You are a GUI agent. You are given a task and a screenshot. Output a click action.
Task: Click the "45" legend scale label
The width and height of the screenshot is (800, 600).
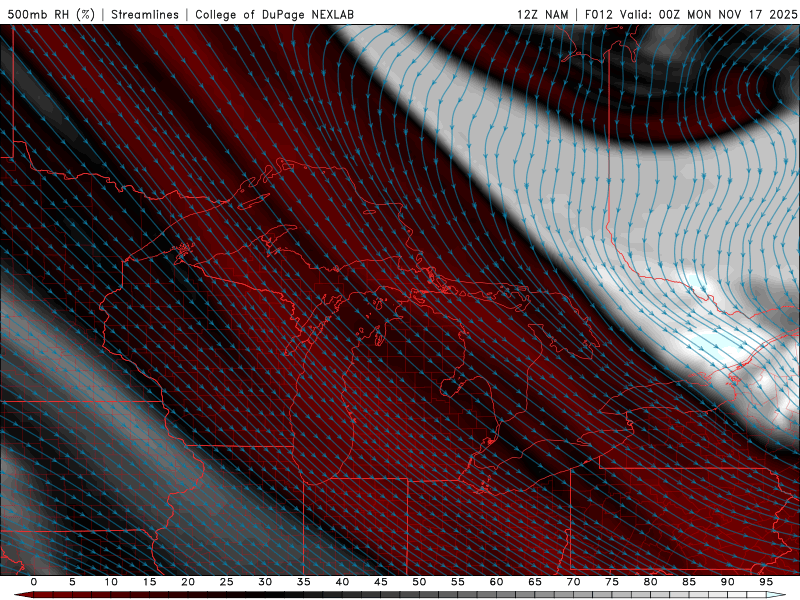point(381,582)
